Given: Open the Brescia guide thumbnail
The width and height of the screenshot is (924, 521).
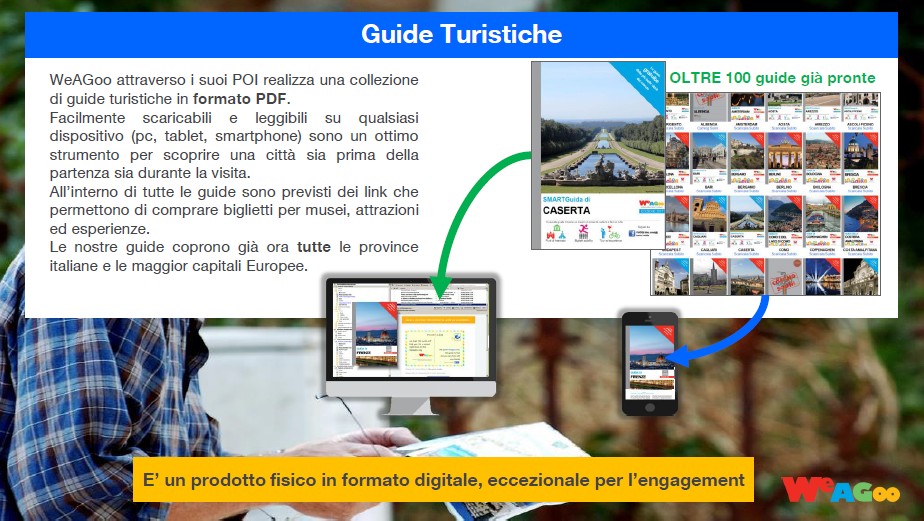Looking at the screenshot, I should (x=860, y=159).
